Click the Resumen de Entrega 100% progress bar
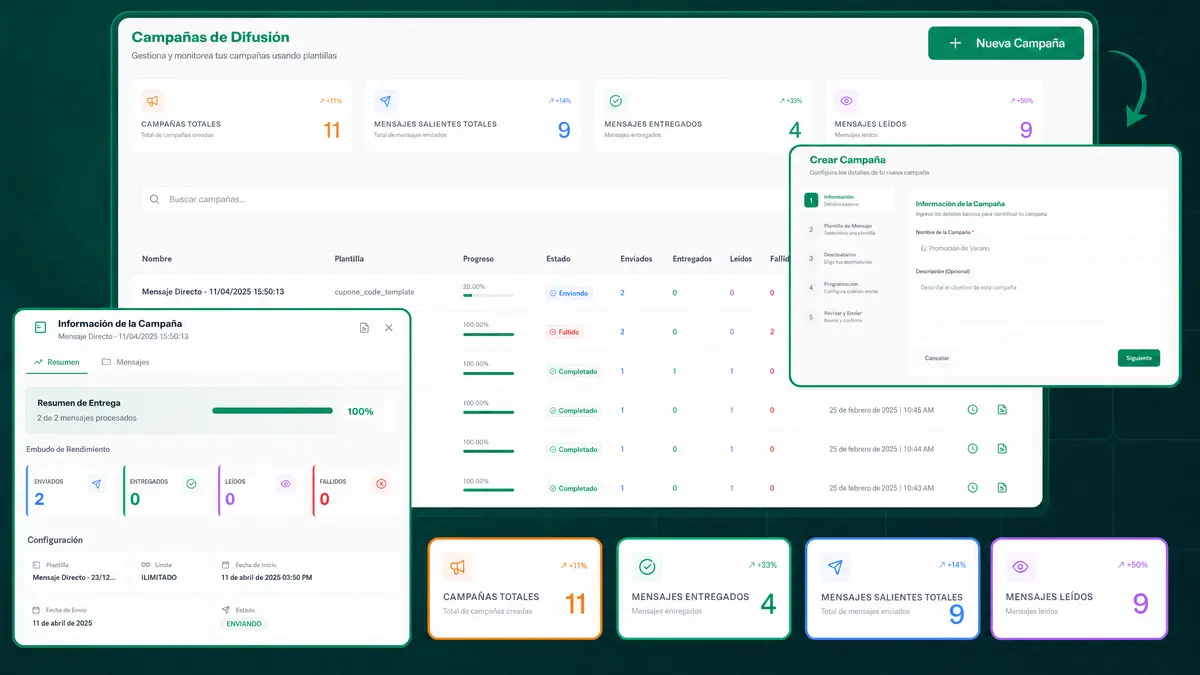 (x=273, y=410)
